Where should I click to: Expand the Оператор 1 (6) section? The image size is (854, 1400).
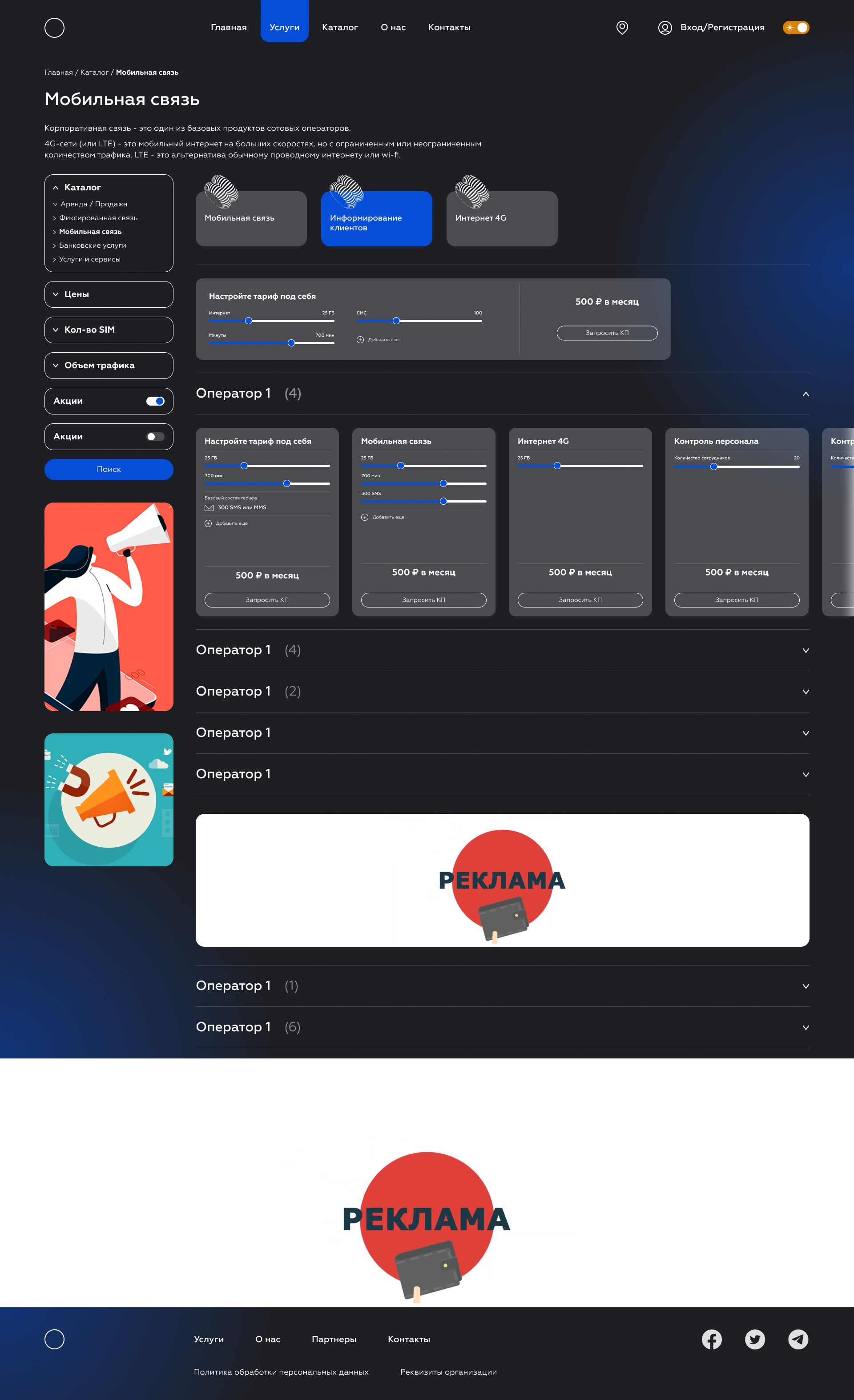pyautogui.click(x=806, y=1027)
